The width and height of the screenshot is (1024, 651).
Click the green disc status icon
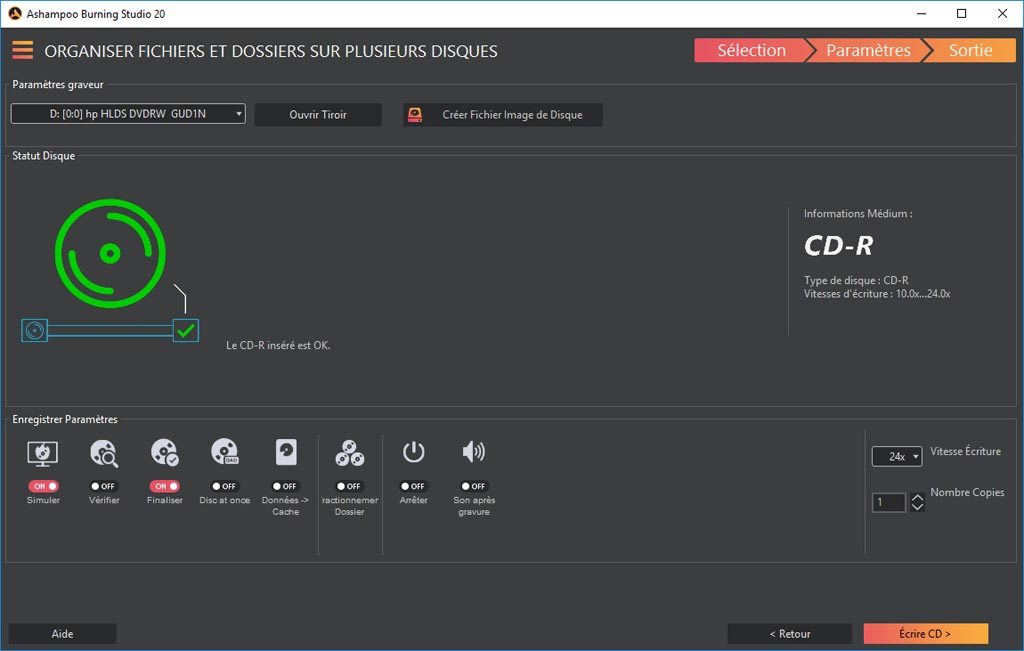coord(110,253)
